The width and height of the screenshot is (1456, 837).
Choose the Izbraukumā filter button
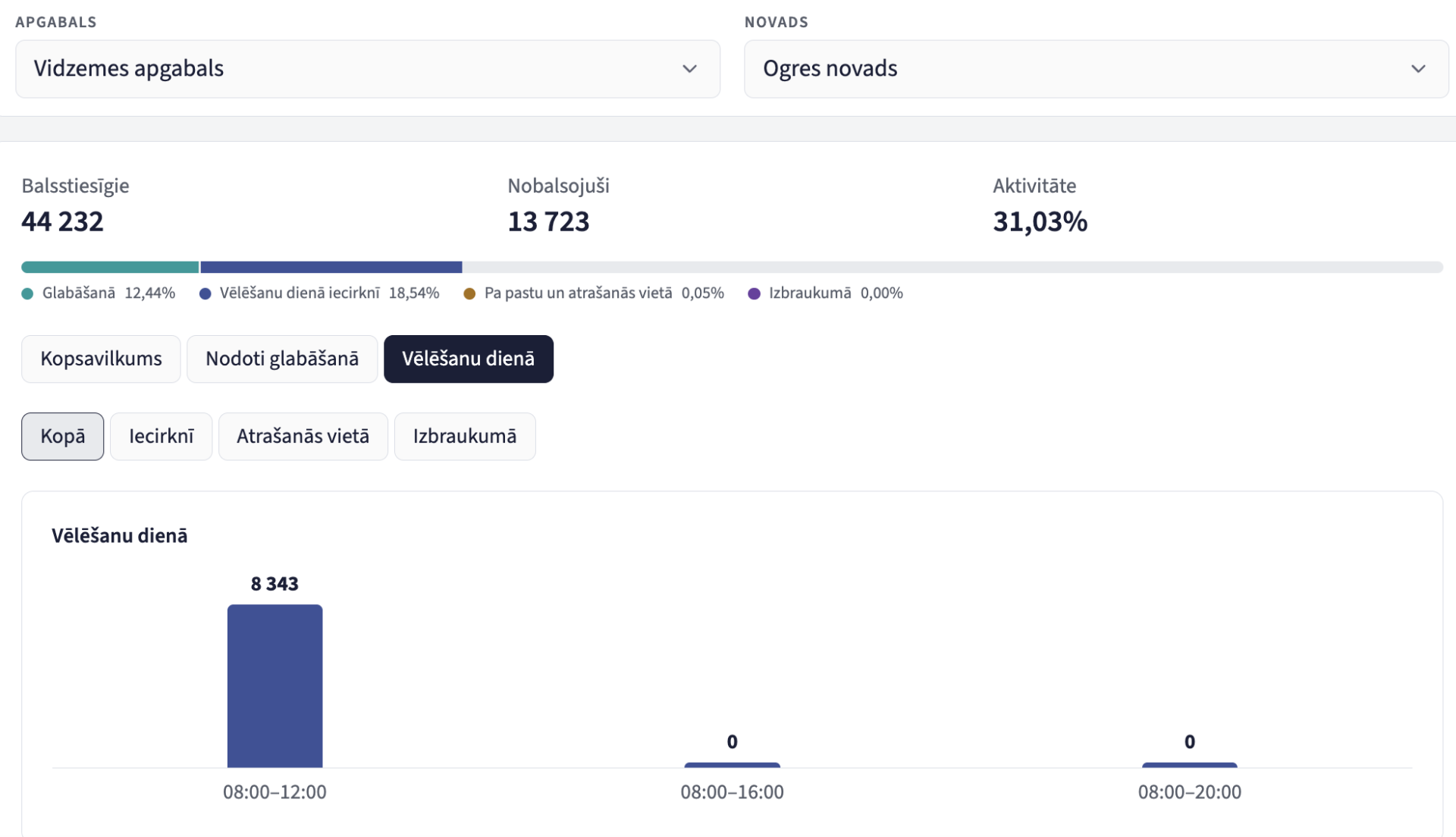tap(465, 436)
